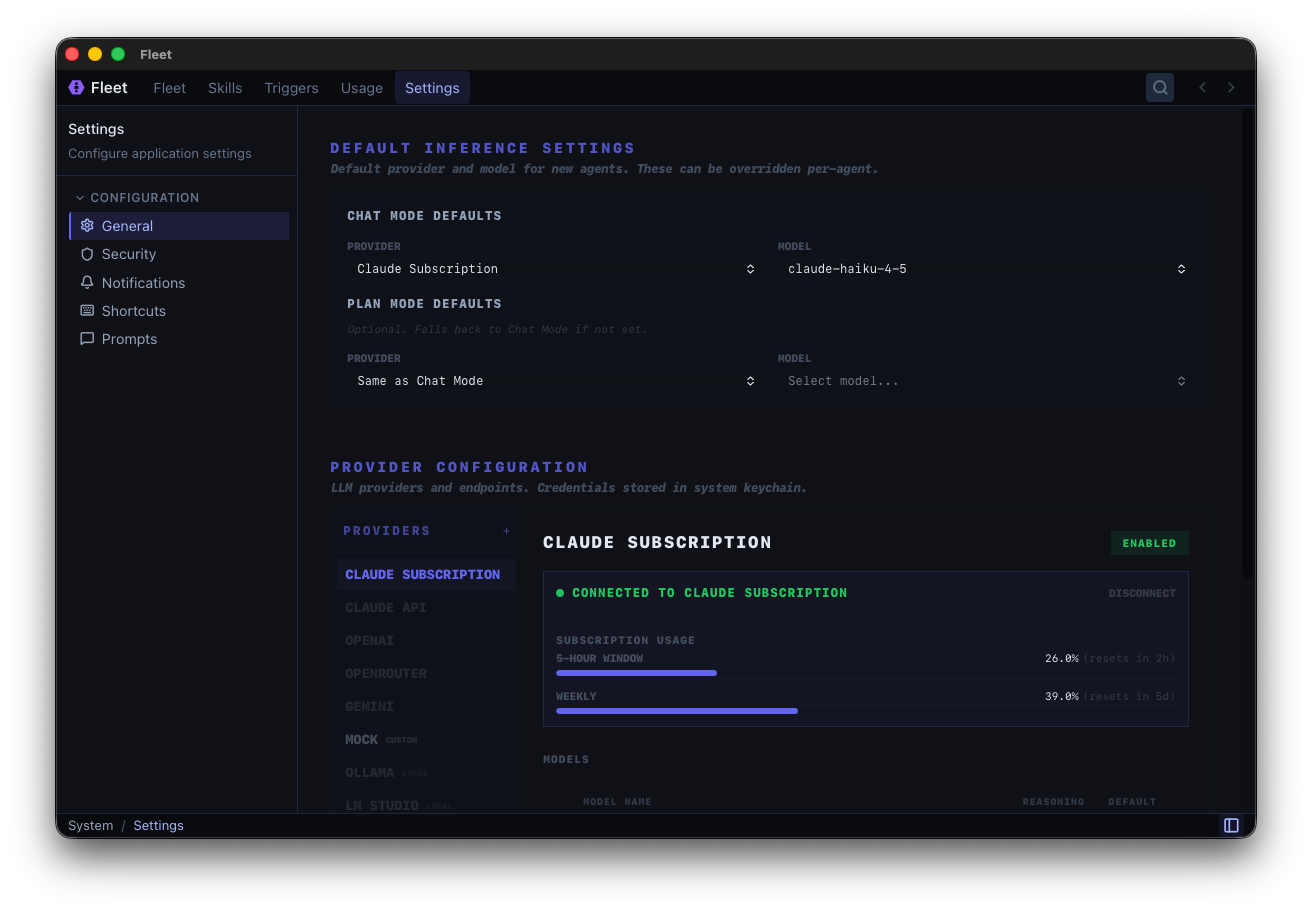Collapse the CONFIGURATION section chevron
Viewport: 1312px width, 912px height.
point(80,197)
